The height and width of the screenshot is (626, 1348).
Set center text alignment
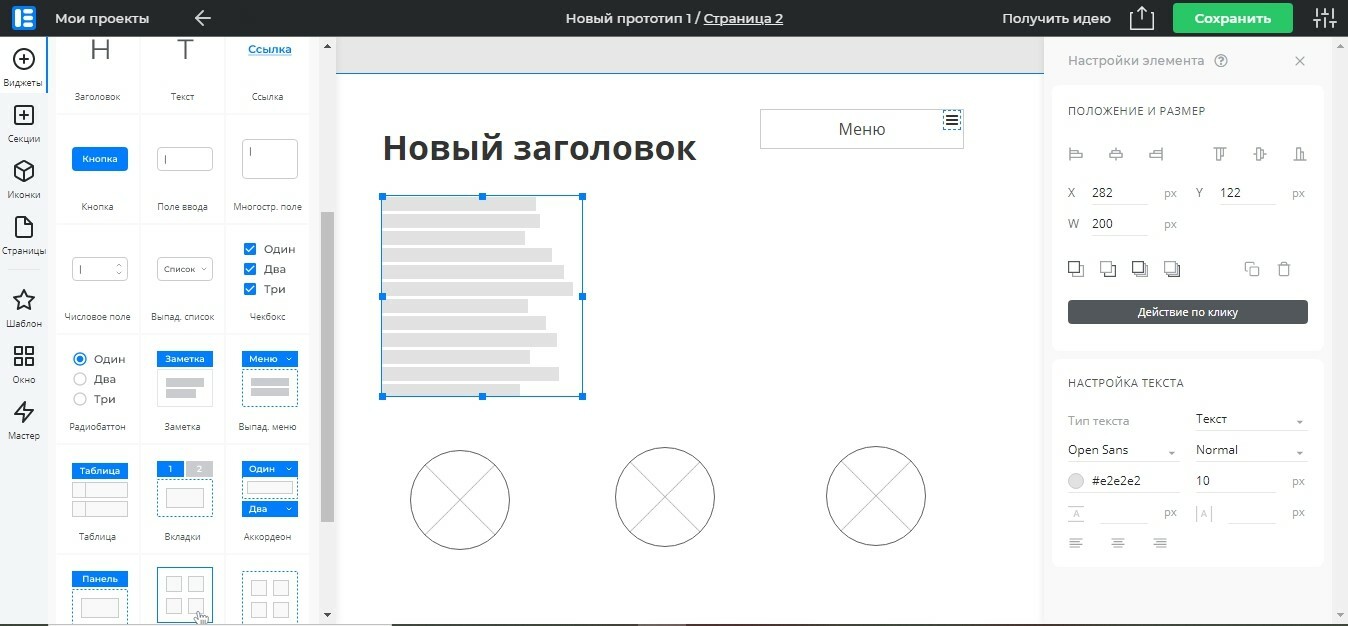(1118, 543)
